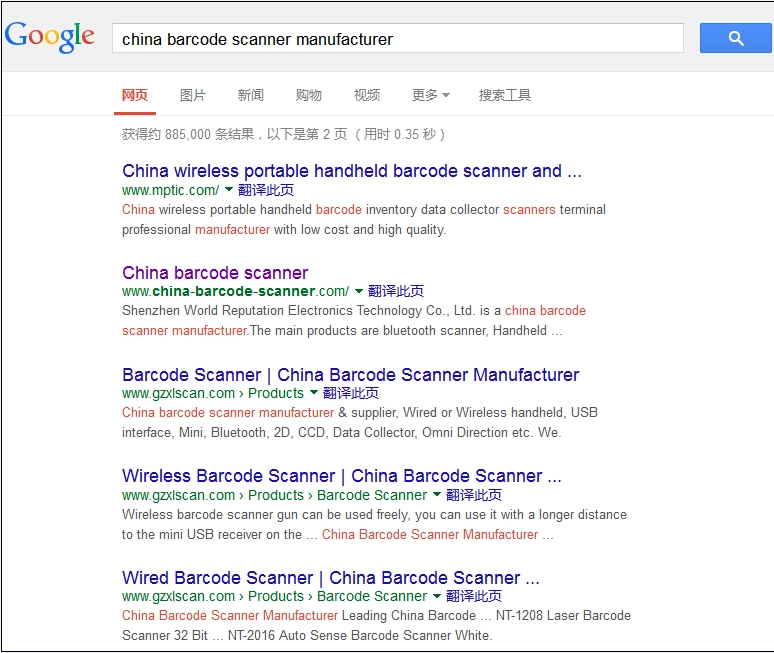Switch to the 图片 tab
Viewport: 774px width, 653px height.
coord(193,95)
